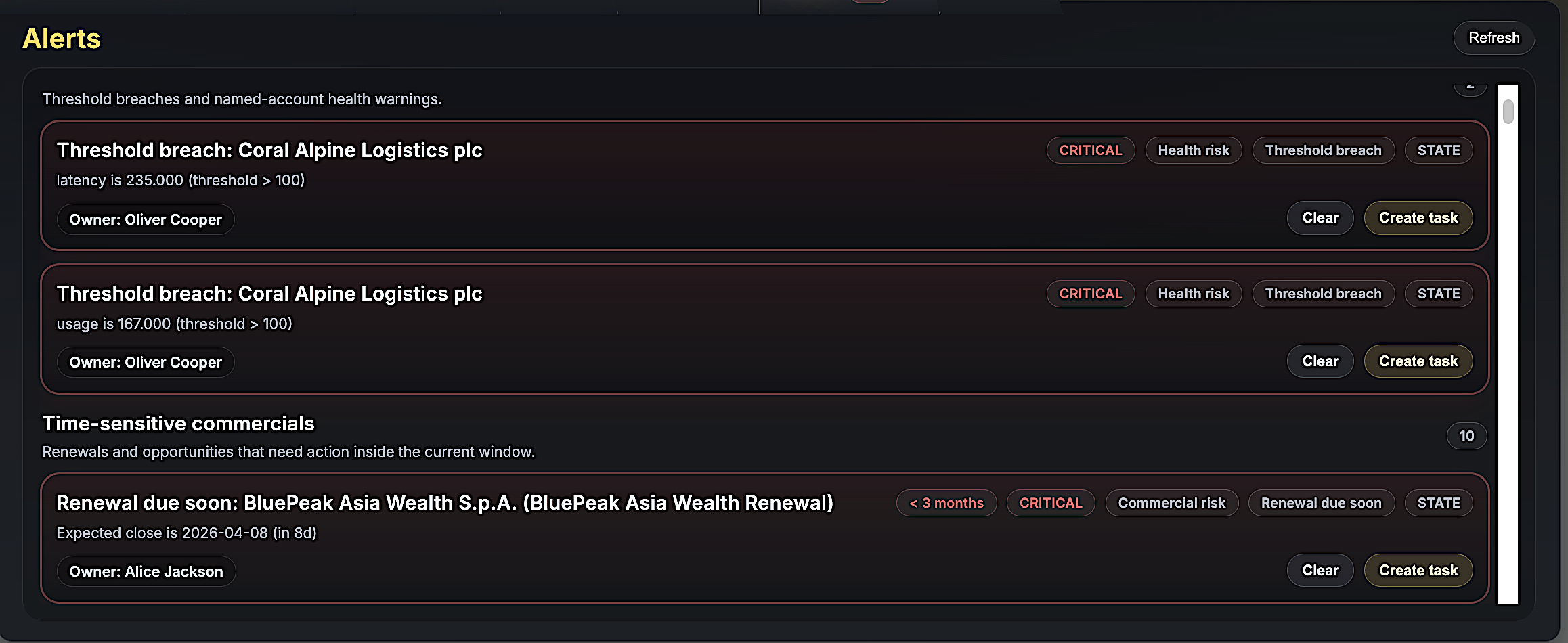Click STATE tag on latency alert
Screen dimensions: 1568x643
click(1439, 150)
